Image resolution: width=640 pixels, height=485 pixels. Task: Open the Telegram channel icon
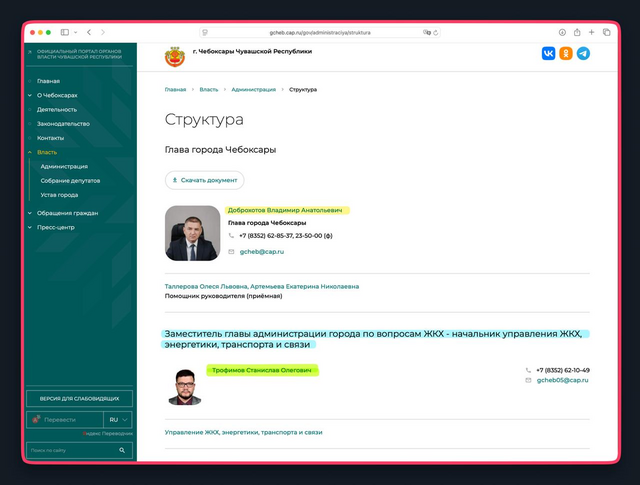tap(583, 54)
